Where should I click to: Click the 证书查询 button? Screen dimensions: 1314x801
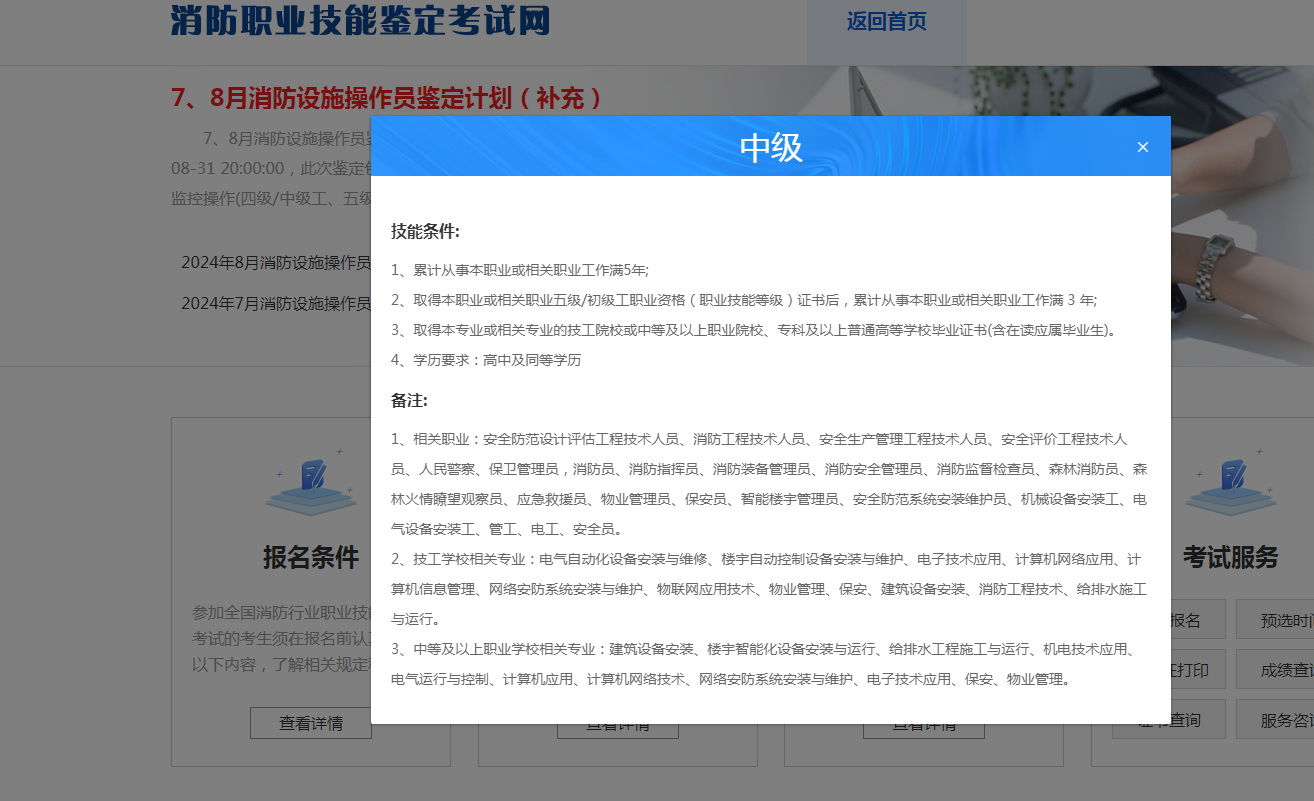click(x=1188, y=720)
